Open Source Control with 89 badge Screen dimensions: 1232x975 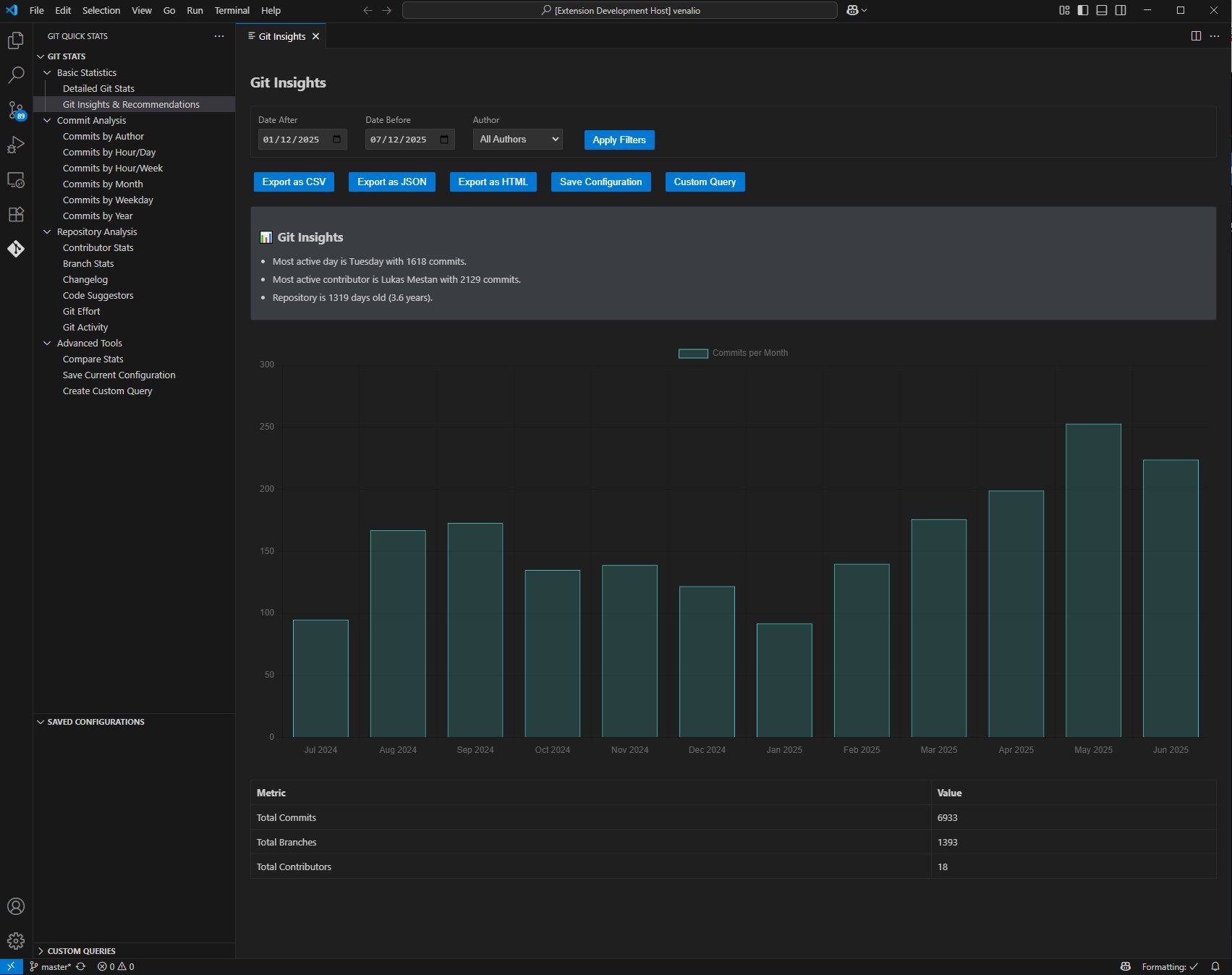click(16, 110)
